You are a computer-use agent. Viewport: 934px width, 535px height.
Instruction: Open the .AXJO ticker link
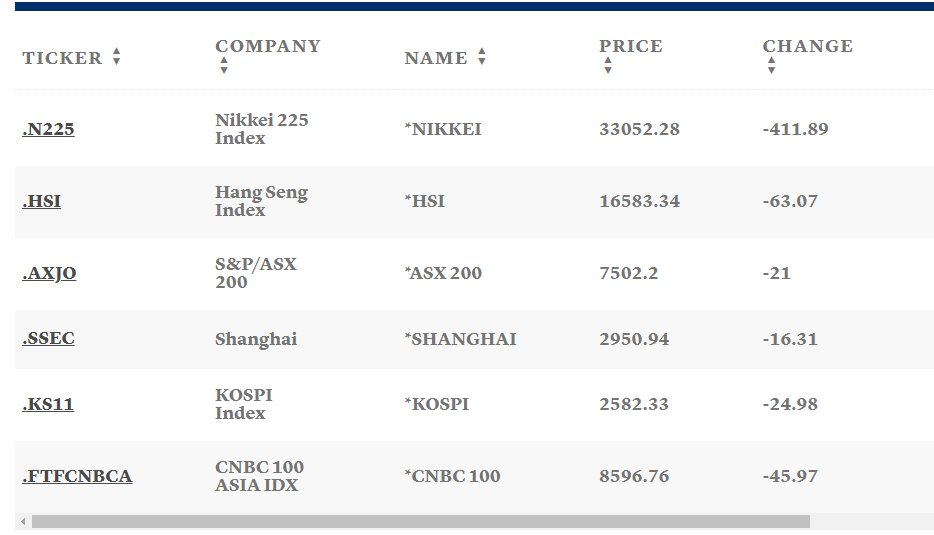[49, 273]
